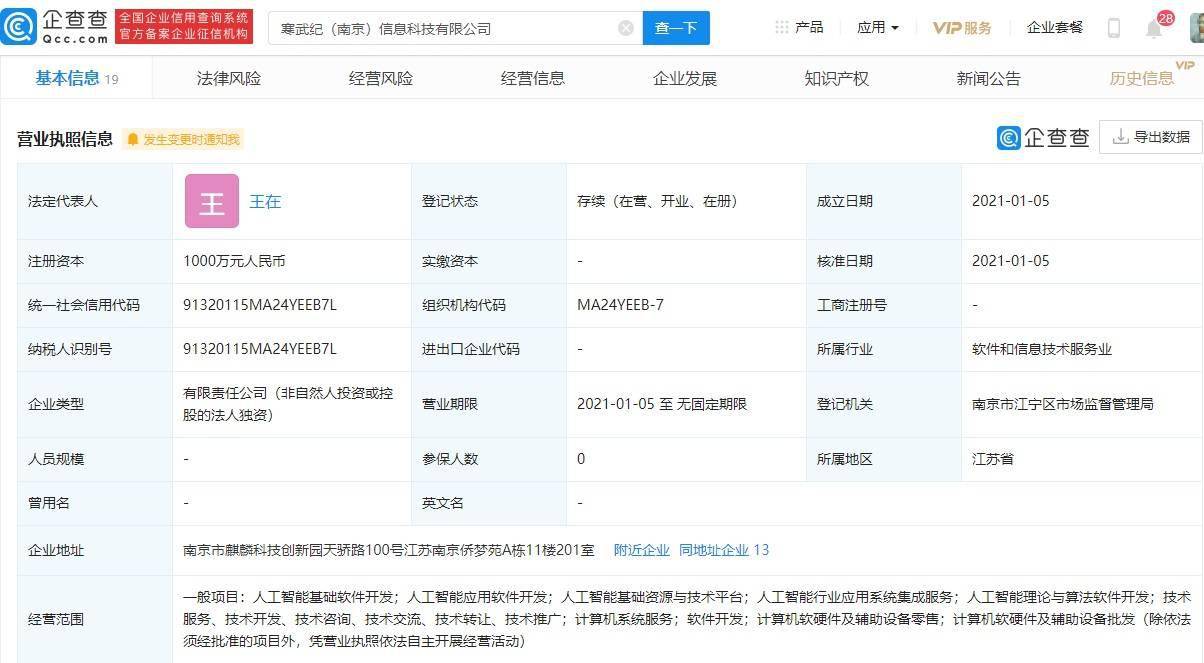The image size is (1204, 663).
Task: Click the organization code MA24YEEB-7
Action: click(x=620, y=305)
